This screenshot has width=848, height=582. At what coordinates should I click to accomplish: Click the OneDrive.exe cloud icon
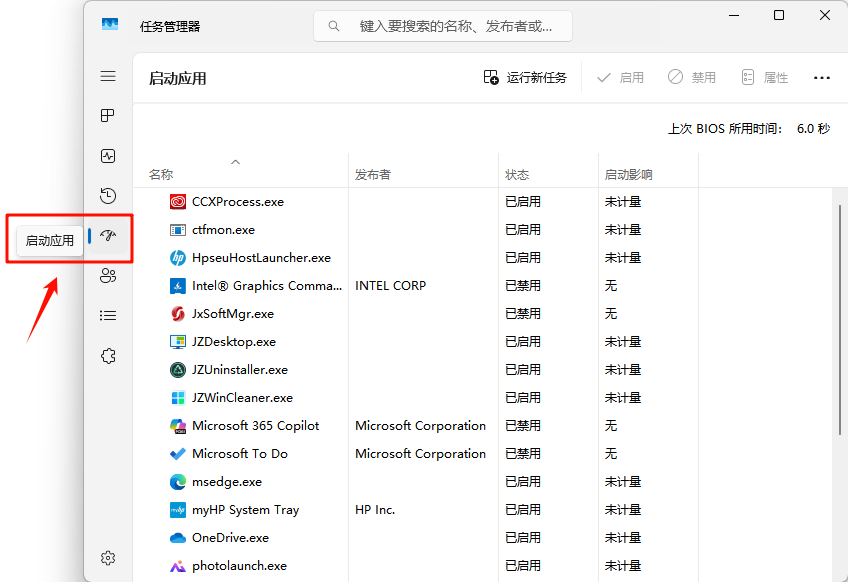click(x=177, y=538)
